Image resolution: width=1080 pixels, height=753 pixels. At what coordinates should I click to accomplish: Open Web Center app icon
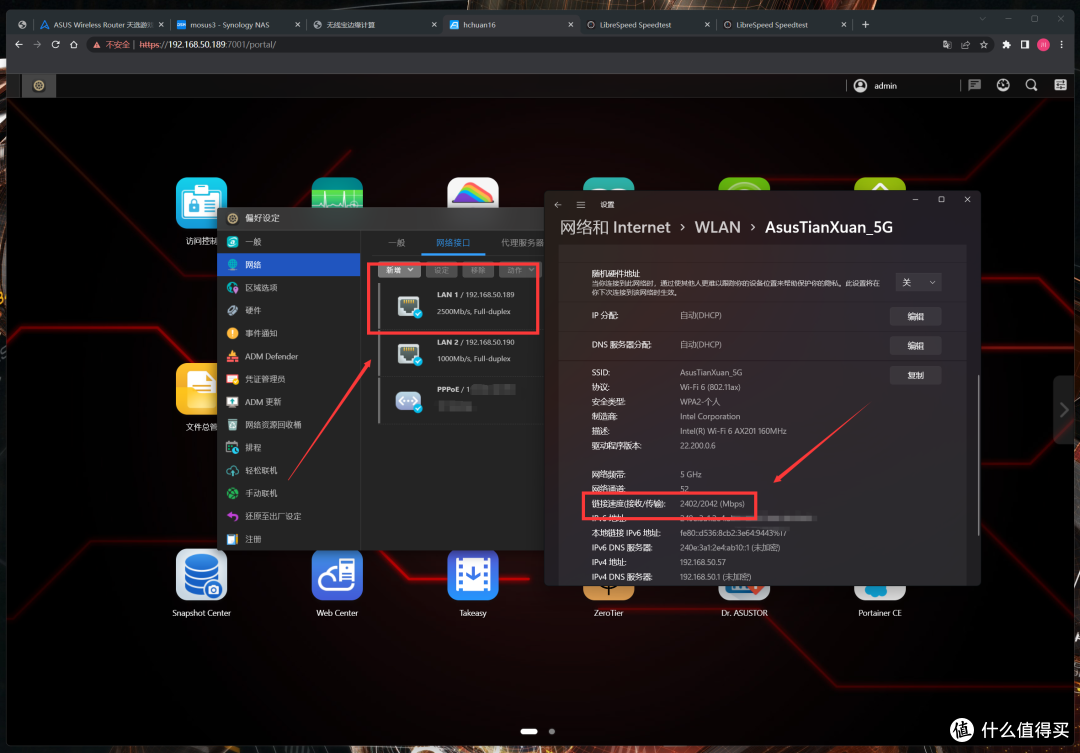[337, 575]
